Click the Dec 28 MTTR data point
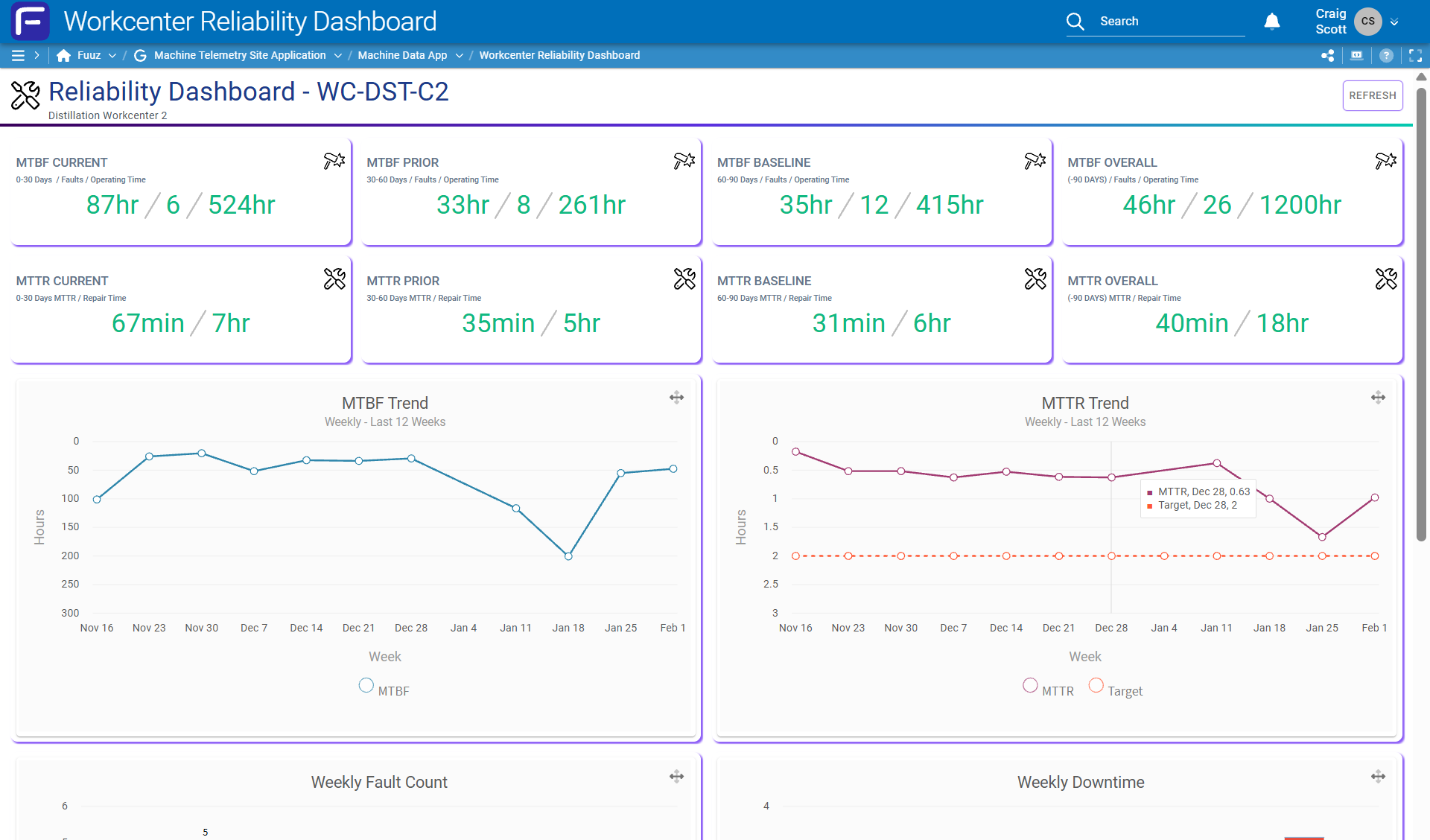This screenshot has width=1430, height=840. click(1111, 477)
